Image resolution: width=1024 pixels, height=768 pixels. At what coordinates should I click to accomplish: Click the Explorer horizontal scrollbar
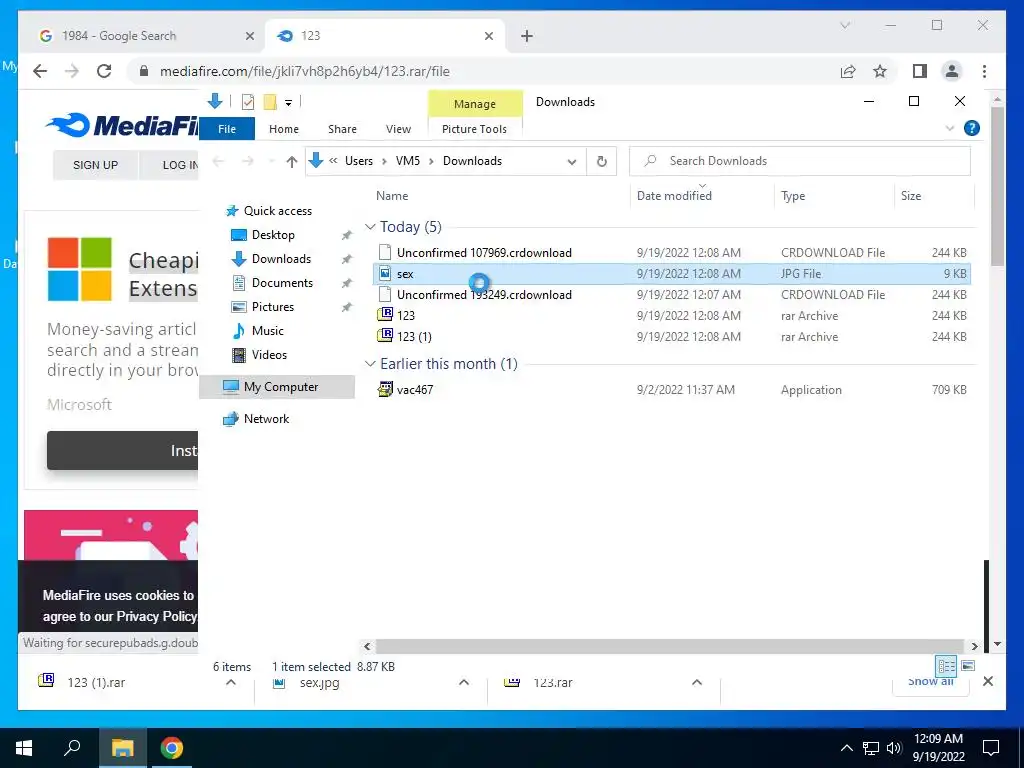[669, 646]
